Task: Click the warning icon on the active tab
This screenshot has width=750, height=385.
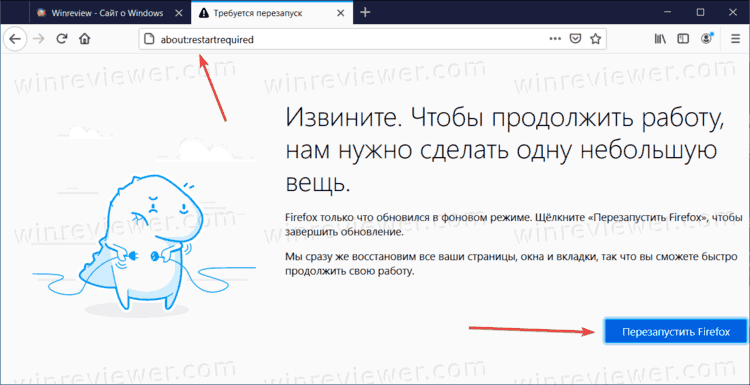Action: point(204,13)
